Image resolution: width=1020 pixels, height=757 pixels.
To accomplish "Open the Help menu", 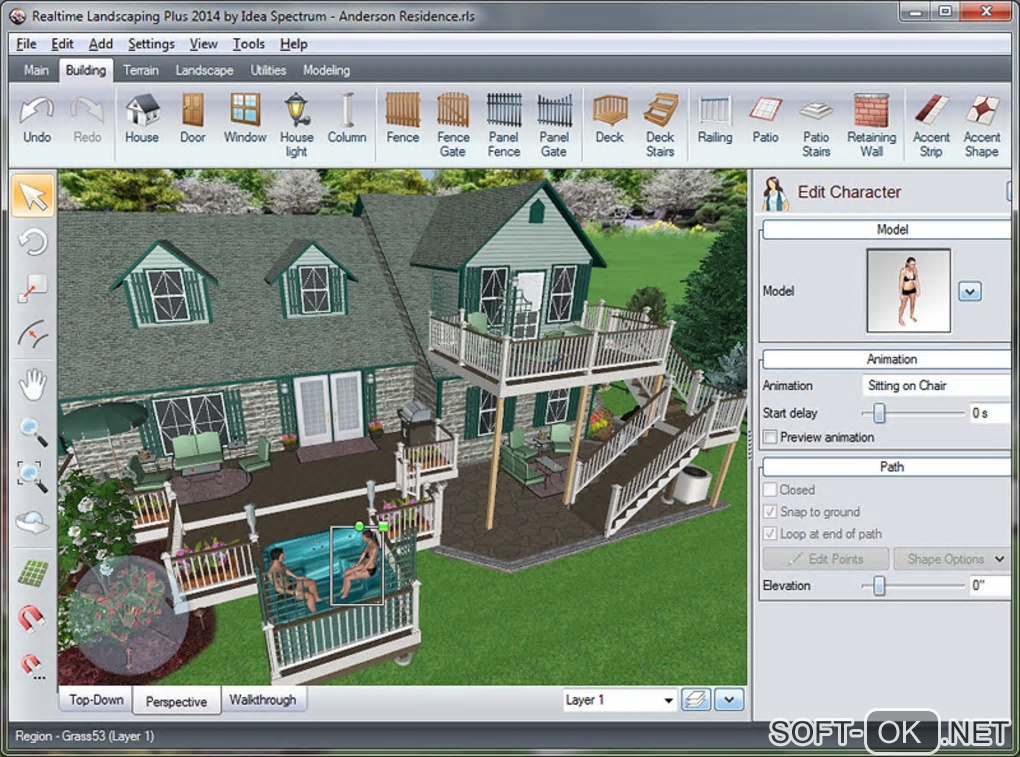I will click(293, 44).
